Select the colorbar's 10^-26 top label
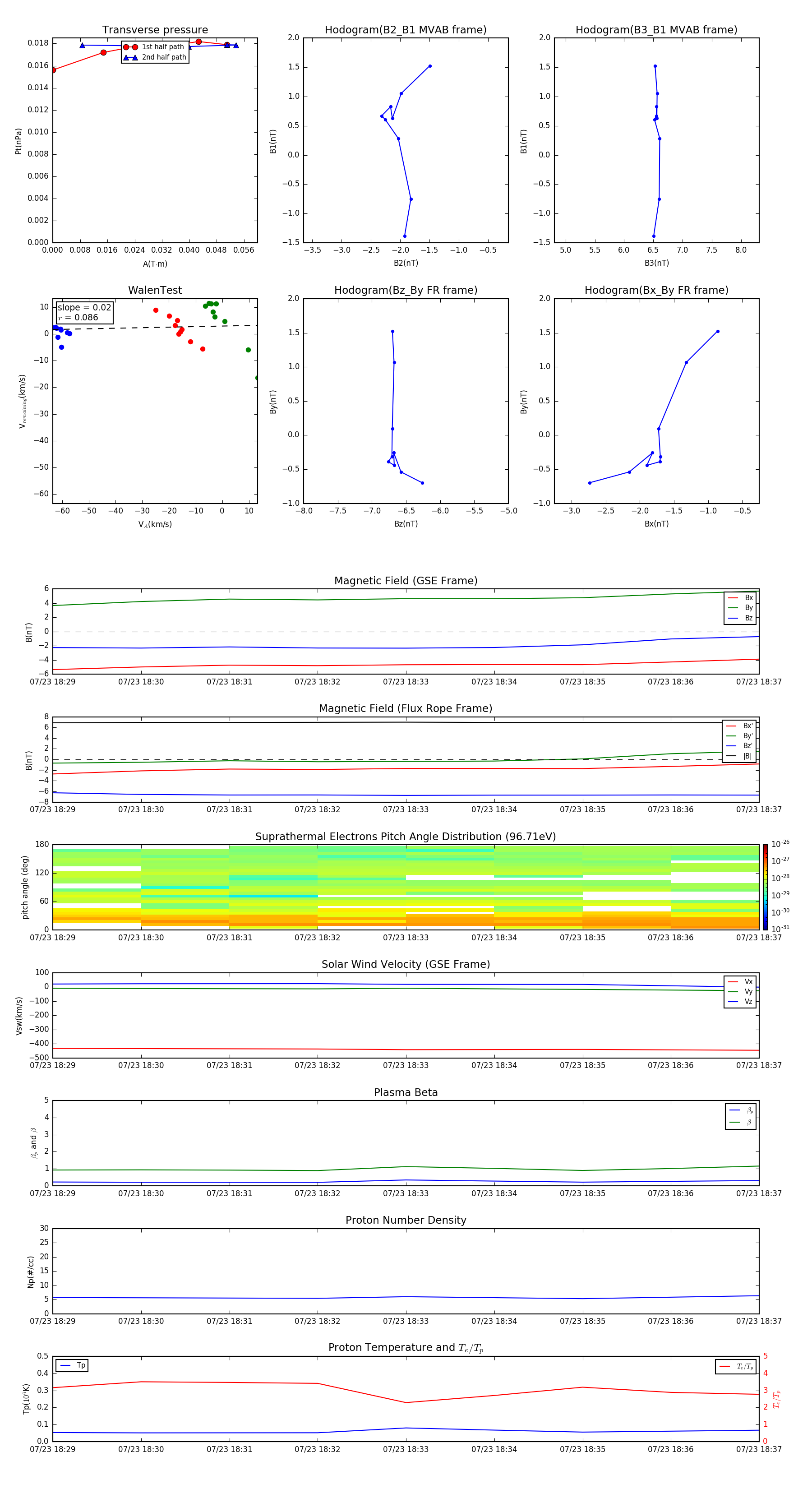 pos(780,844)
